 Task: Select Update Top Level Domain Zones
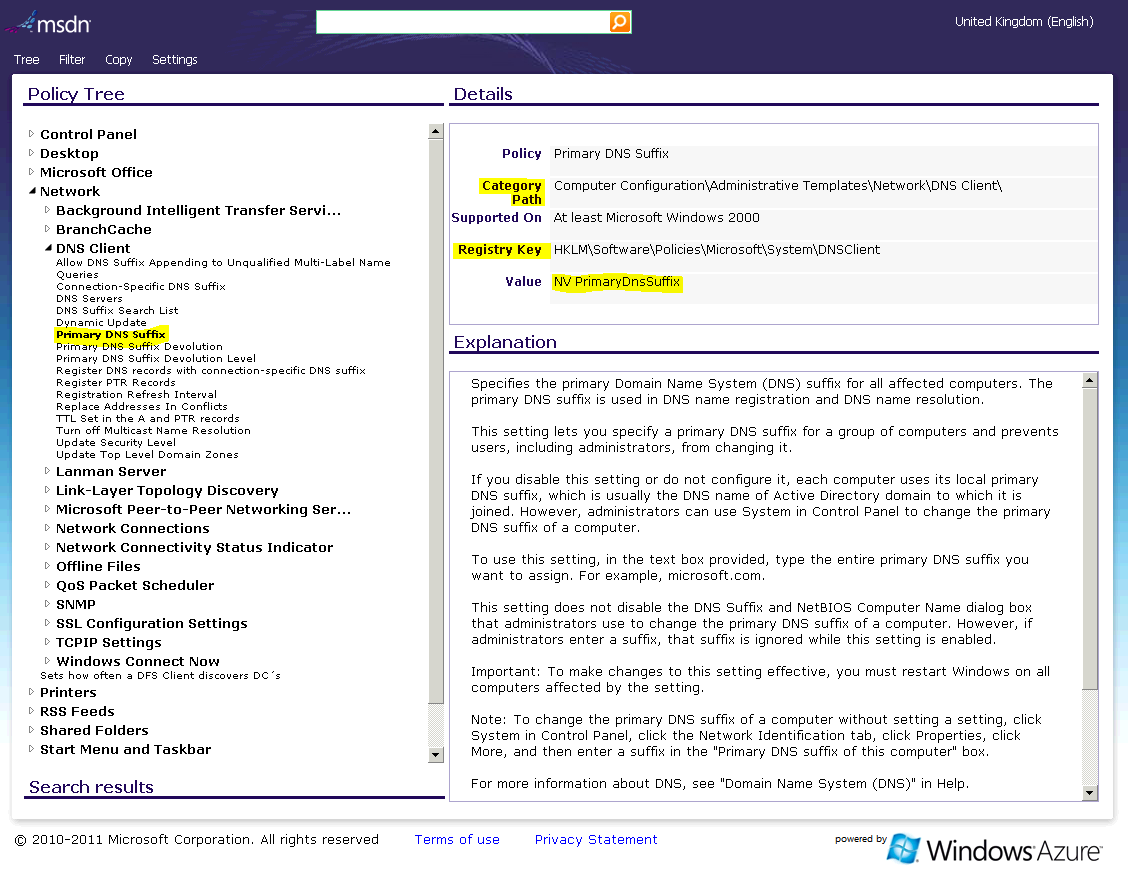pyautogui.click(x=147, y=455)
